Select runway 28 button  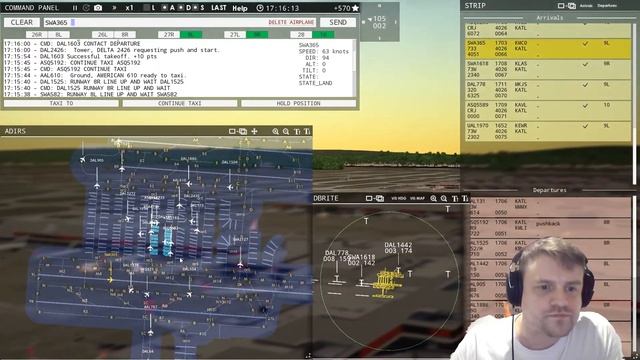[x=301, y=35]
